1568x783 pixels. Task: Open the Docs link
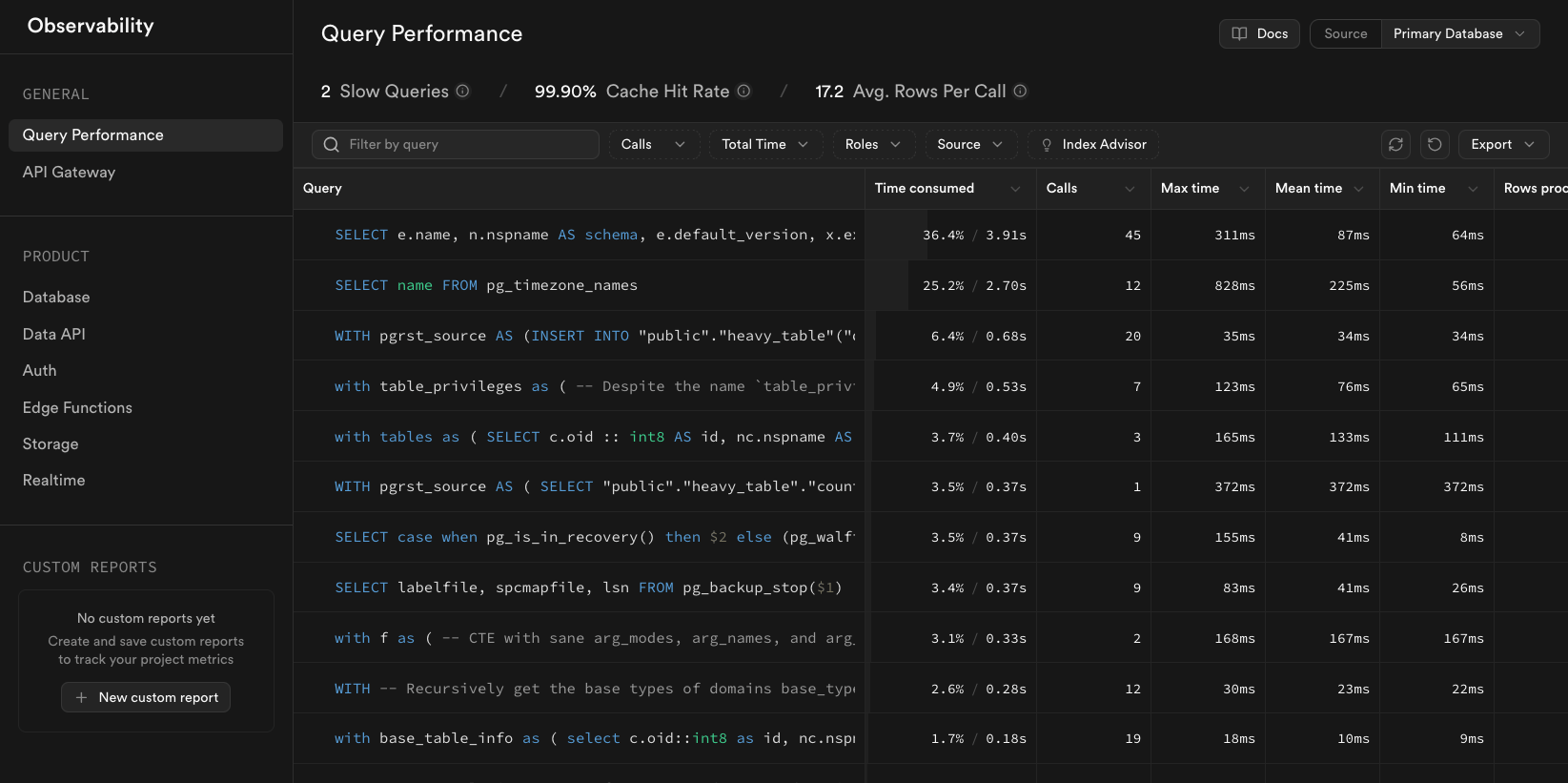[x=1259, y=33]
